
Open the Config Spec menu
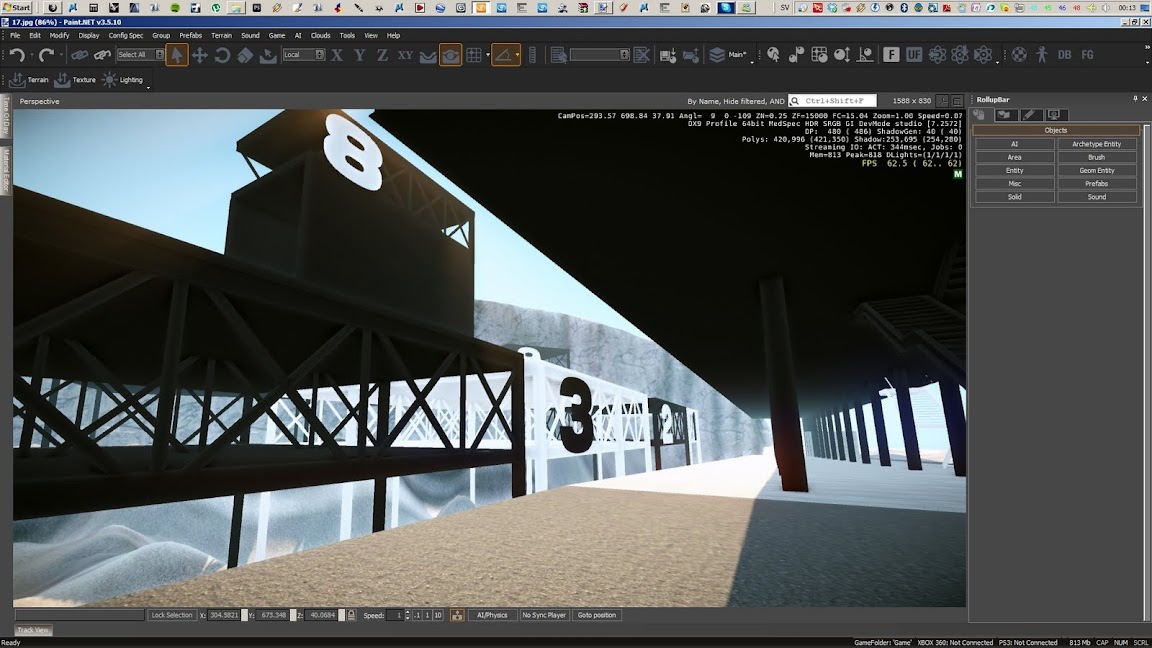(126, 35)
